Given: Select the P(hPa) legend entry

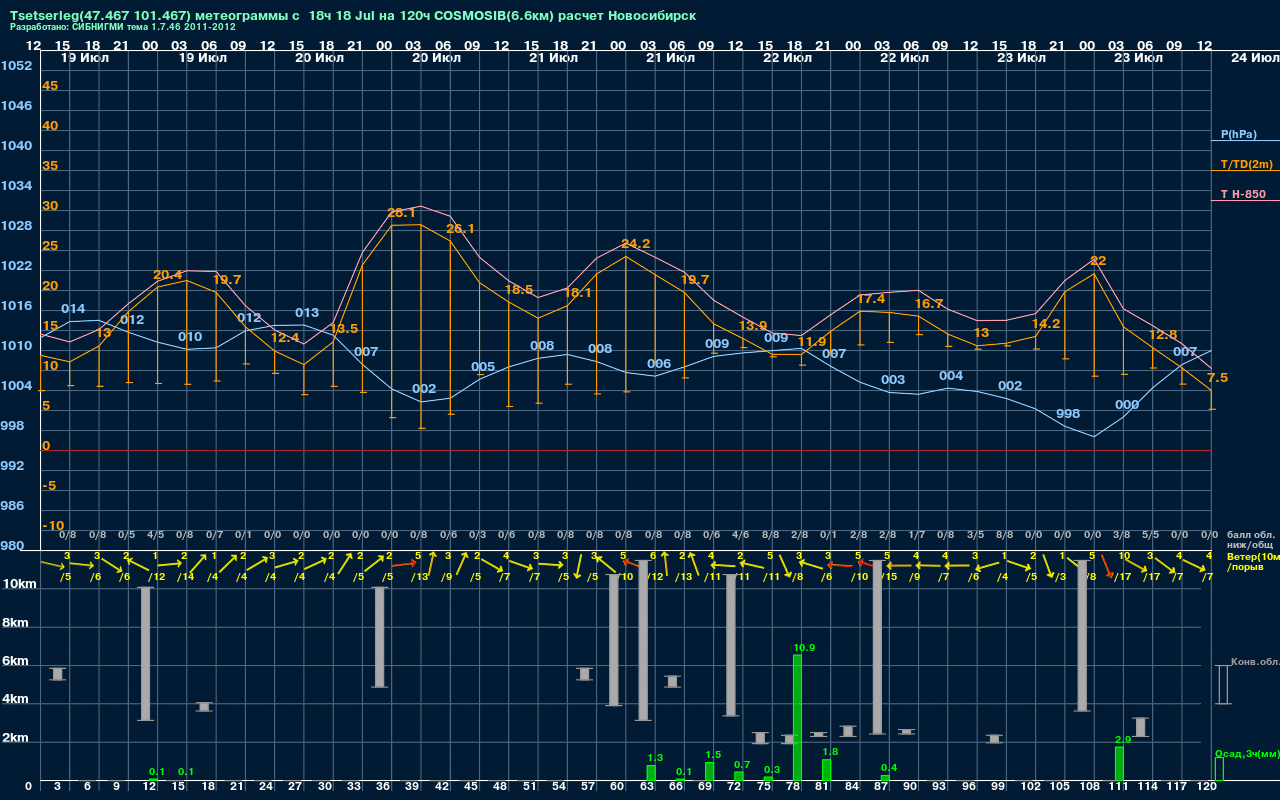Looking at the screenshot, I should coord(1239,134).
